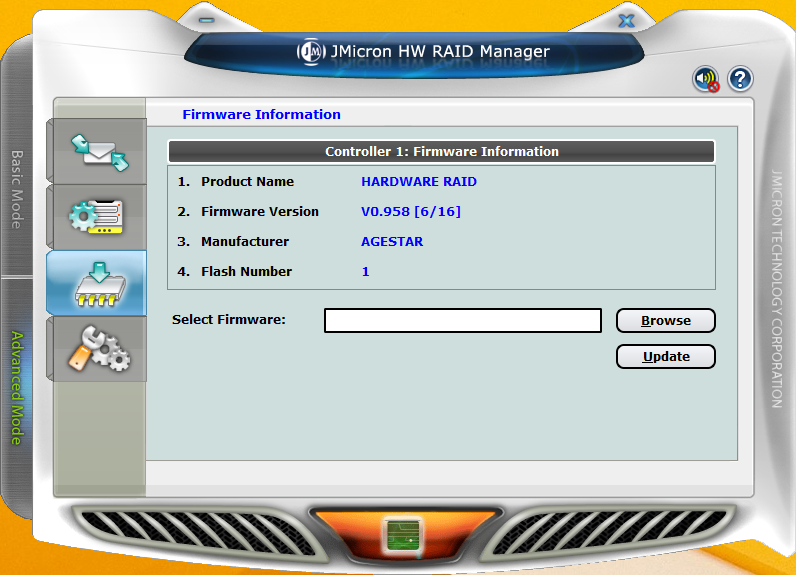Screen dimensions: 796x575
Task: Click the Flash Number label
Action: (246, 272)
